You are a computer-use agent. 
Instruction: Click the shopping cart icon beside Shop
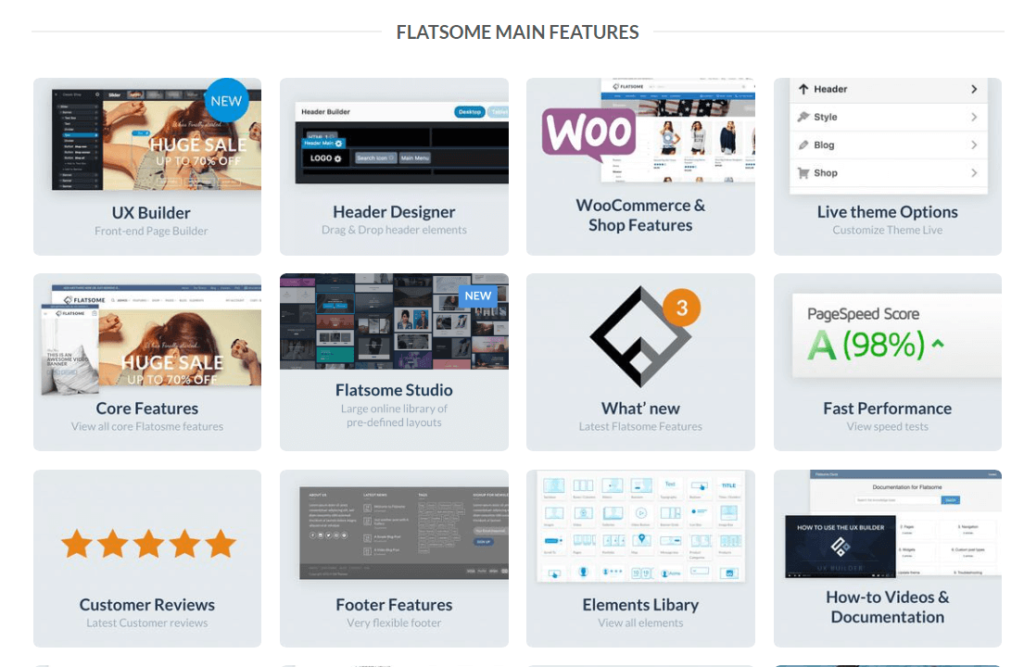tap(802, 173)
